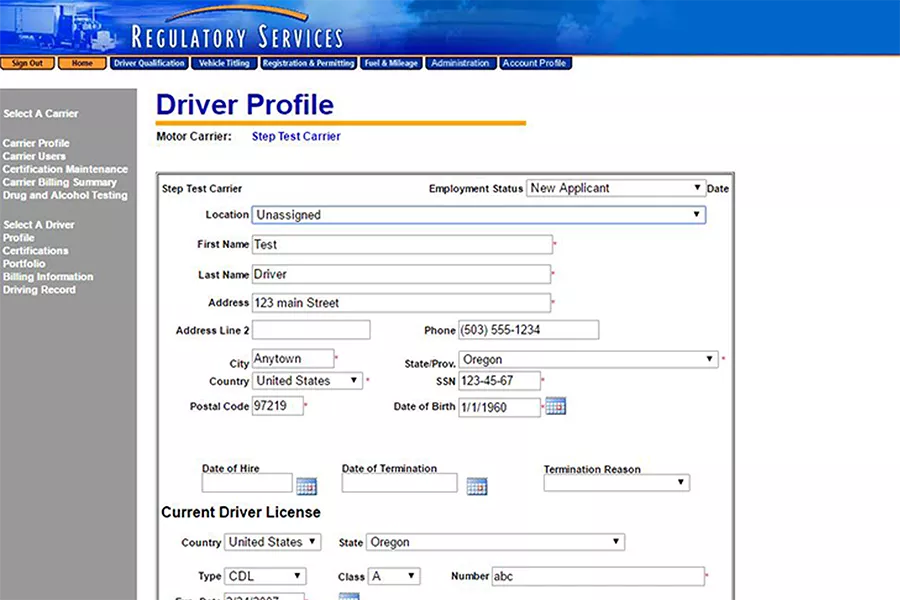Click Select A Driver in the sidebar
900x600 pixels.
(39, 224)
